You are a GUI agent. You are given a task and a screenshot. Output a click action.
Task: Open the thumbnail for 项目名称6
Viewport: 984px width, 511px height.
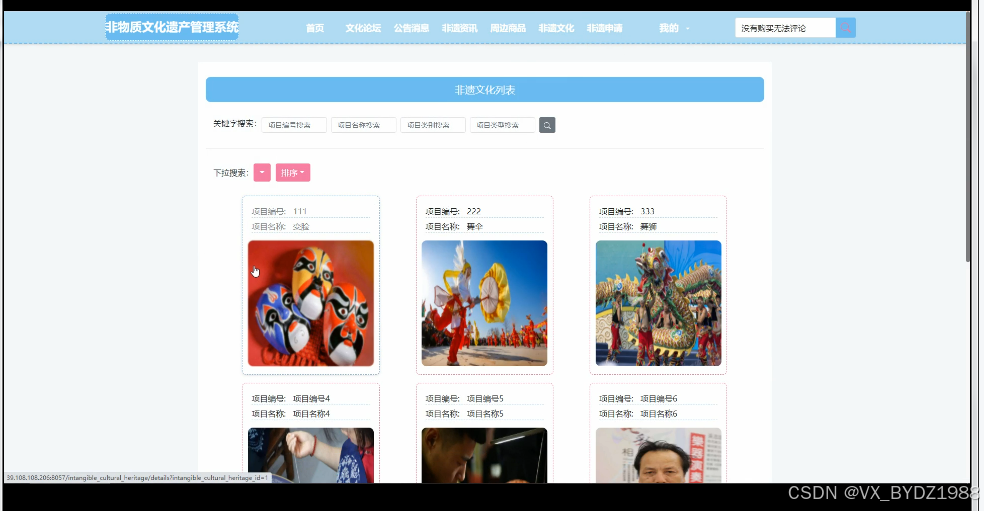pos(658,456)
